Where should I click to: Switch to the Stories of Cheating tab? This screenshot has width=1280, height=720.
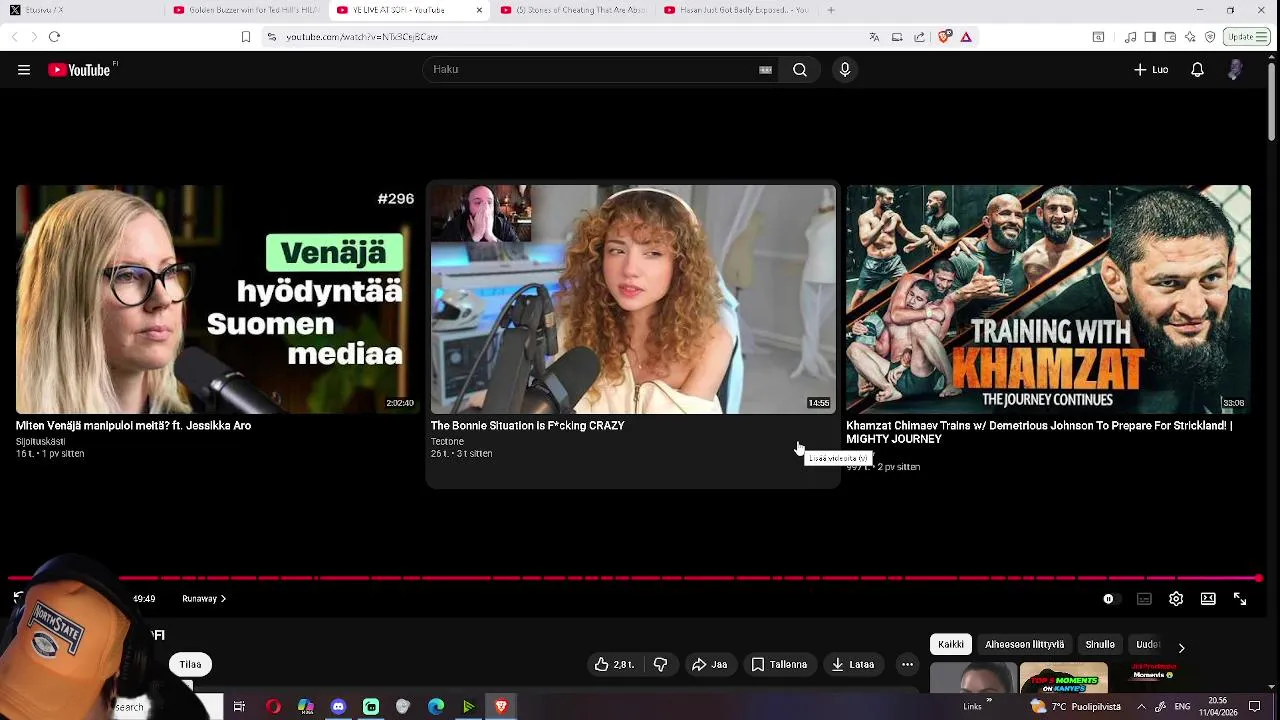572,10
